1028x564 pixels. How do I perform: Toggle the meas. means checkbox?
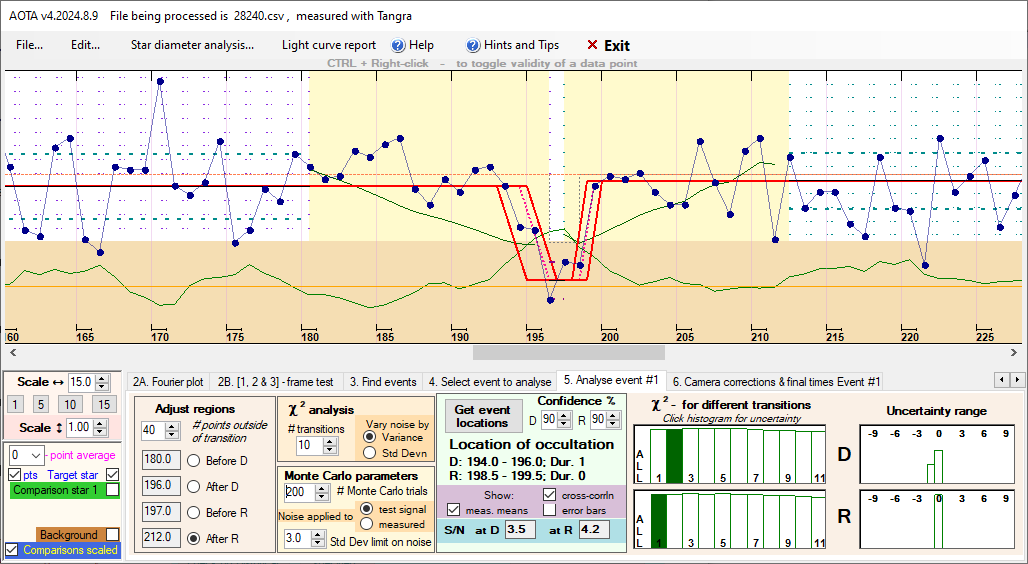(453, 510)
